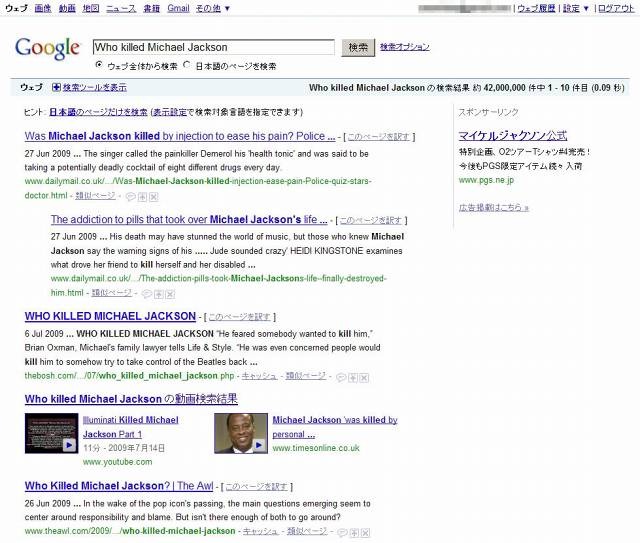
Task: Click このページを訳す beside injection result
Action: (x=378, y=137)
